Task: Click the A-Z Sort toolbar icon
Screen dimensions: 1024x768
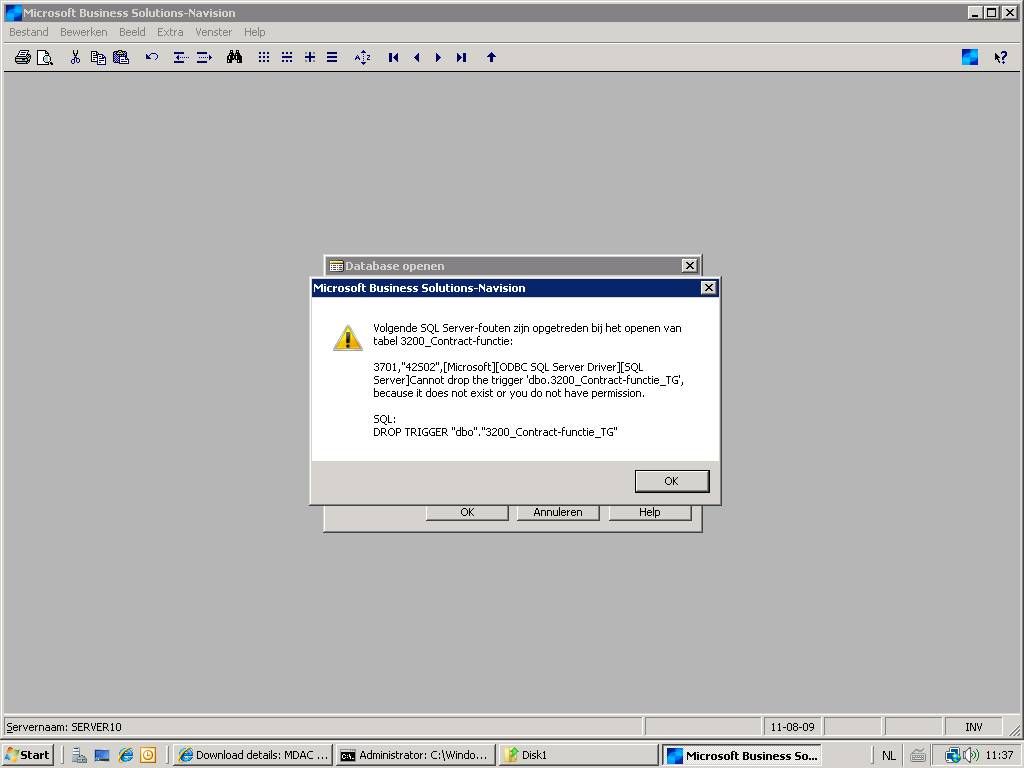Action: 362,57
